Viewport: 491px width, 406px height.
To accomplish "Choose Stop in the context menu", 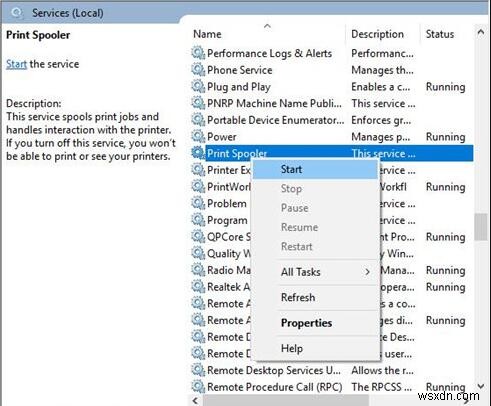I will tap(315, 189).
